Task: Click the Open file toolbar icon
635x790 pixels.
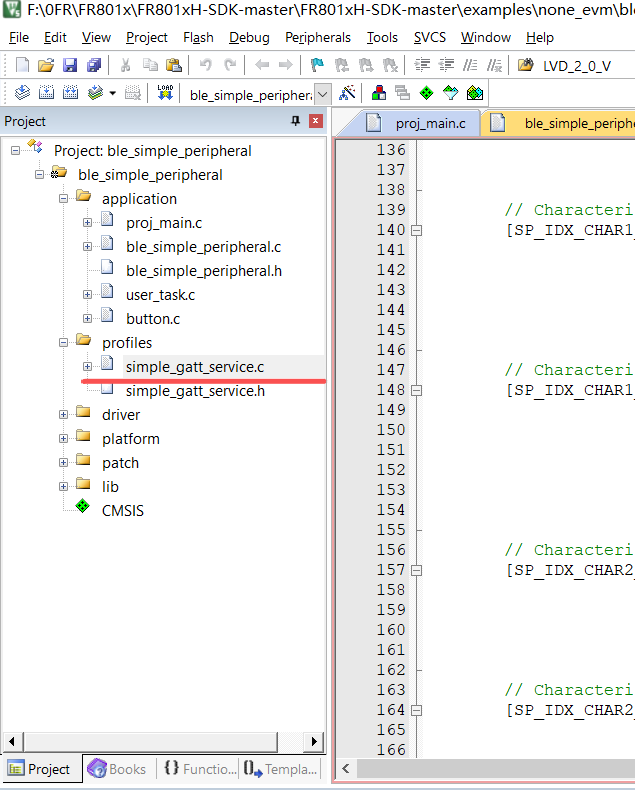Action: [x=46, y=65]
